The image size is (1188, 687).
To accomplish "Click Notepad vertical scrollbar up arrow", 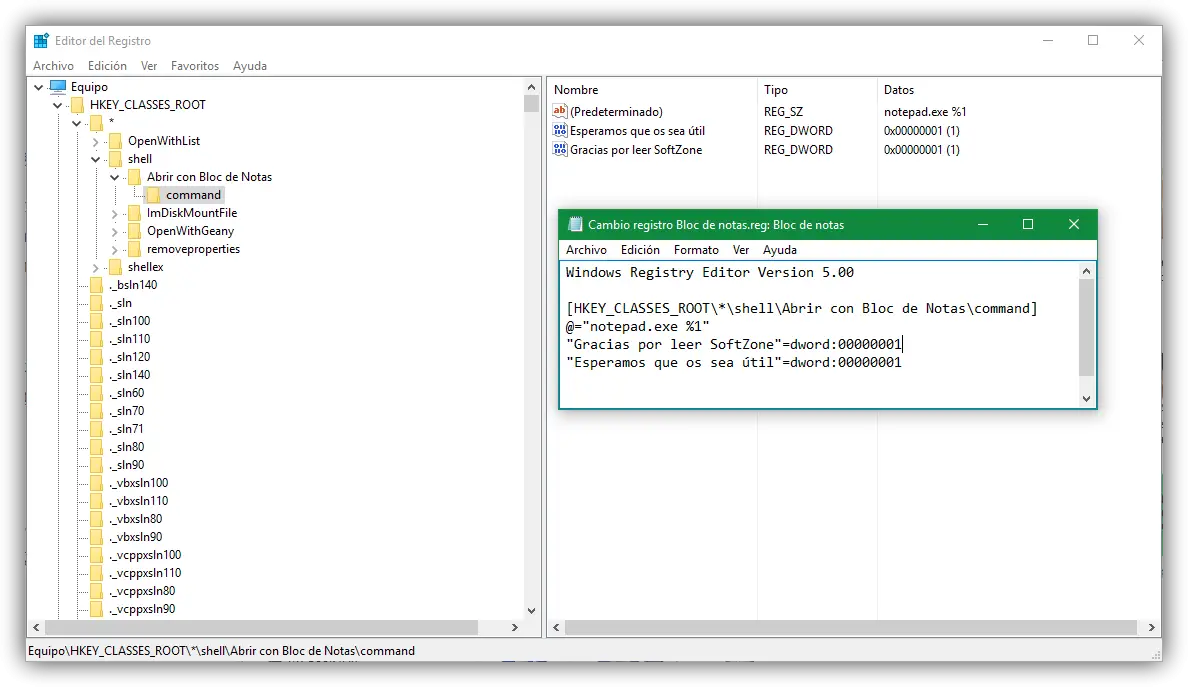I will click(1086, 271).
